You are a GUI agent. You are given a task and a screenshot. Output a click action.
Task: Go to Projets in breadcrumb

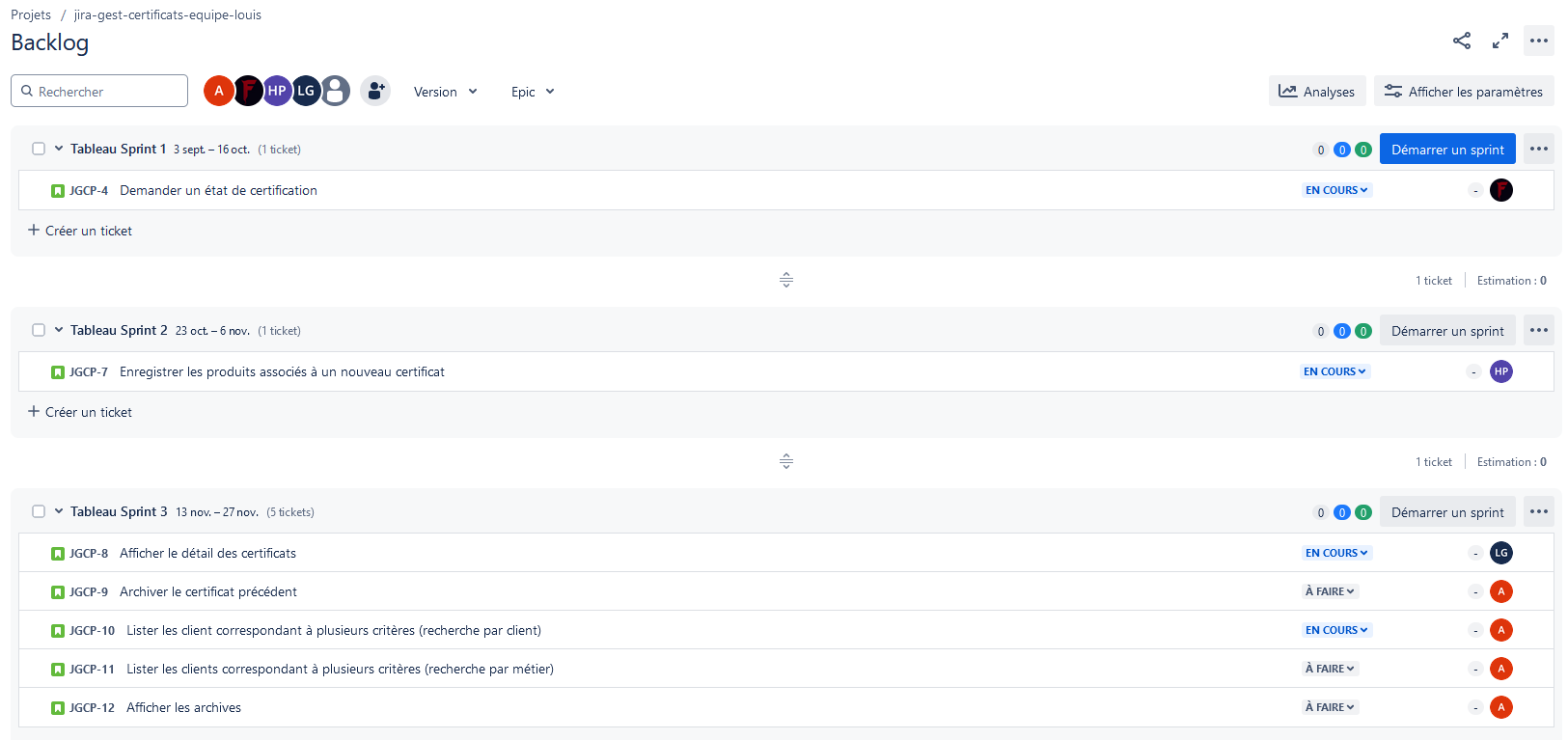coord(31,14)
